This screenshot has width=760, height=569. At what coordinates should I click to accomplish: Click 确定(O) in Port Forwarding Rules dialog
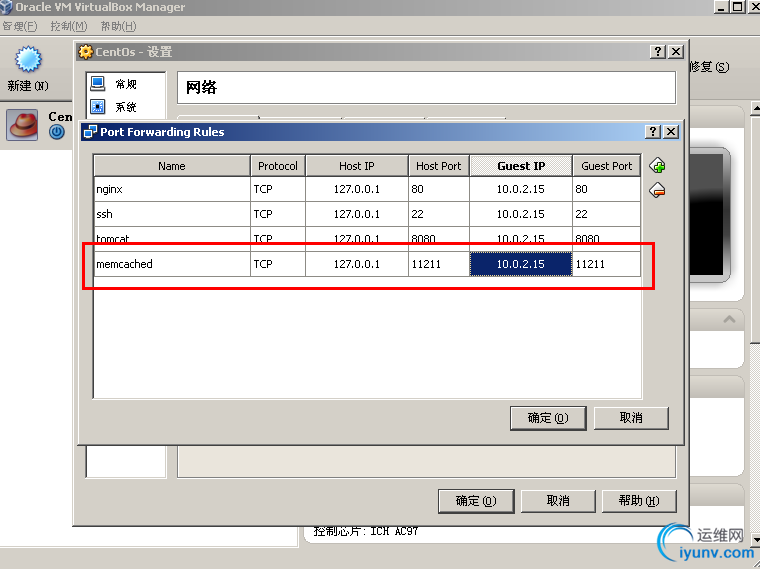click(x=548, y=418)
